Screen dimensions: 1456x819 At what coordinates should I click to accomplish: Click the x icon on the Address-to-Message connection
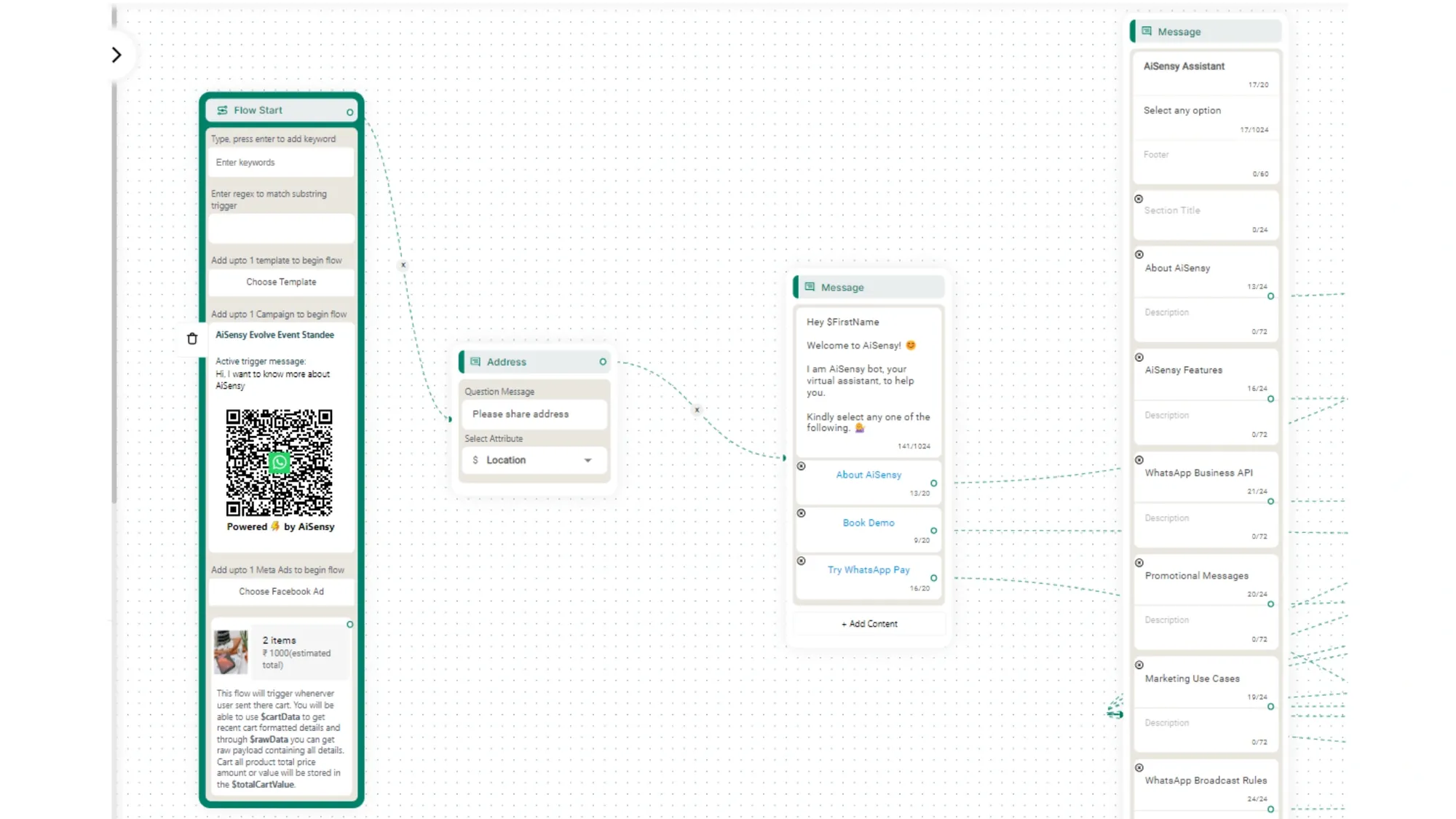(x=696, y=410)
